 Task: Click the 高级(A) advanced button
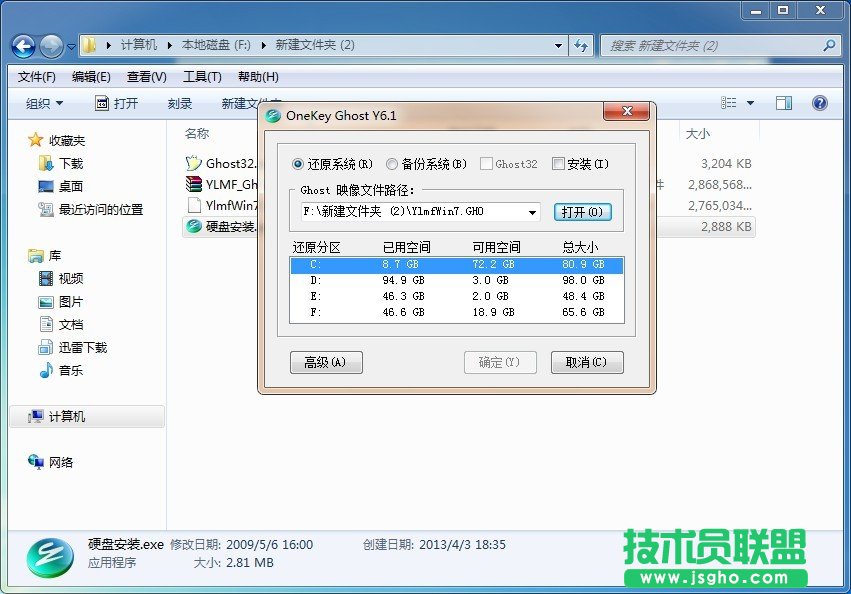pos(326,363)
